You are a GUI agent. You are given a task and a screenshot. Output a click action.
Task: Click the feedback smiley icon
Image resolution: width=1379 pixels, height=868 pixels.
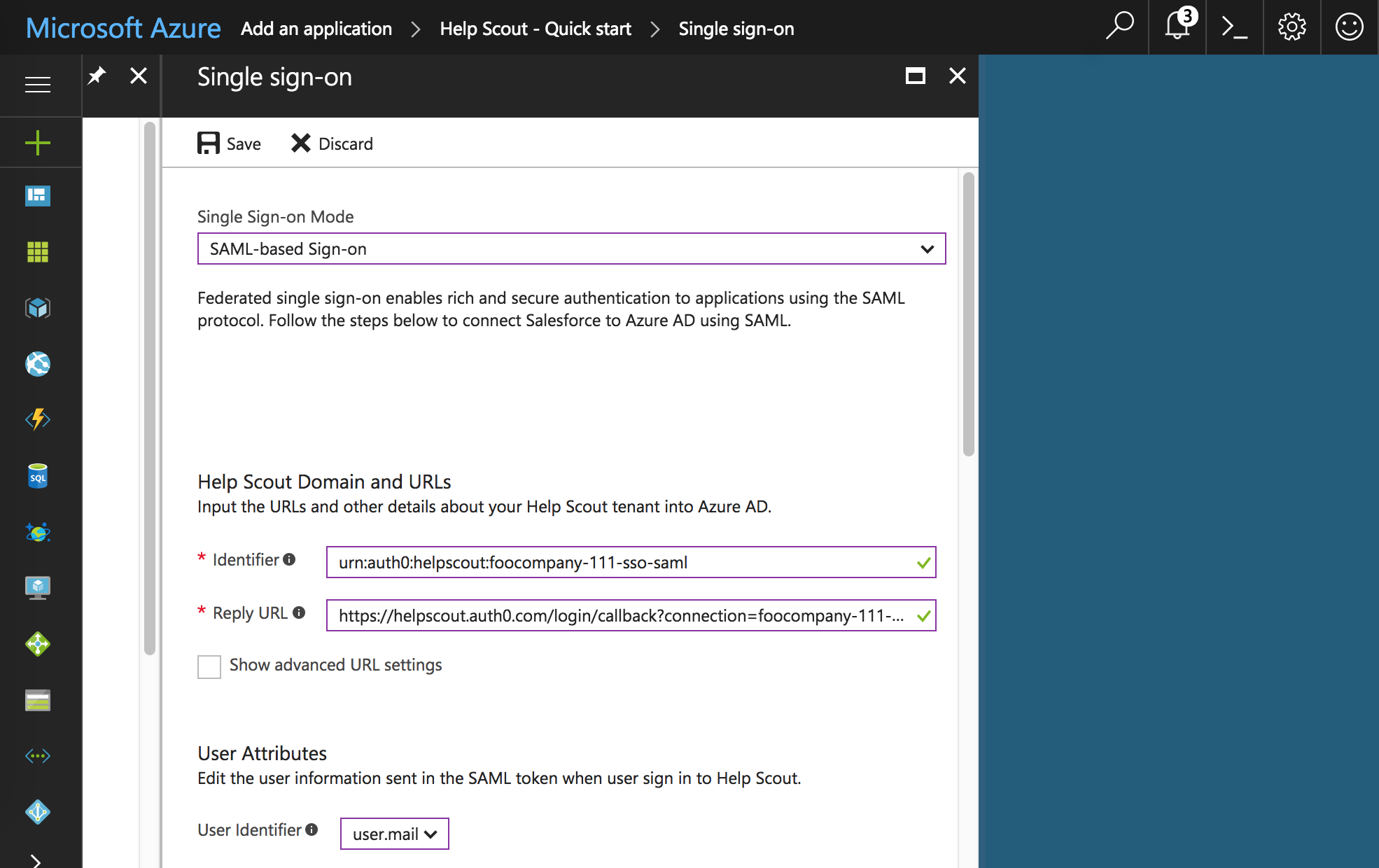tap(1350, 27)
